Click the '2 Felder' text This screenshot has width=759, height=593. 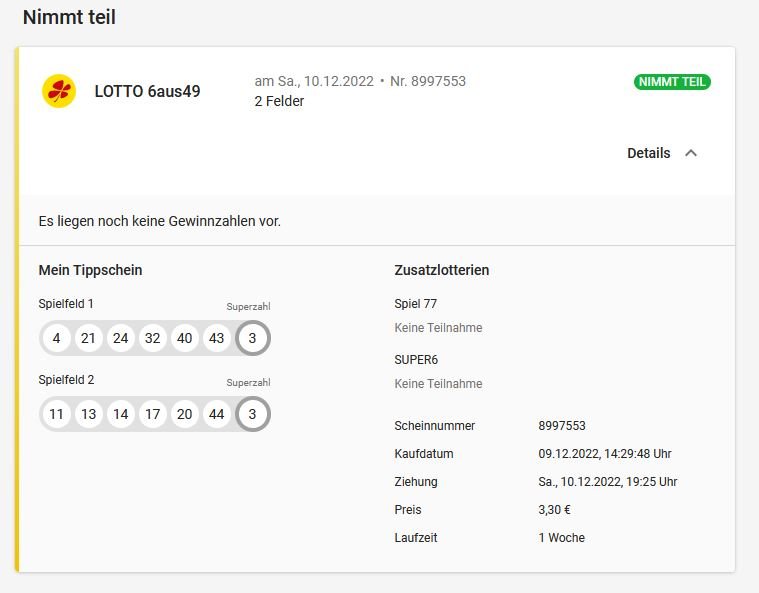point(279,101)
